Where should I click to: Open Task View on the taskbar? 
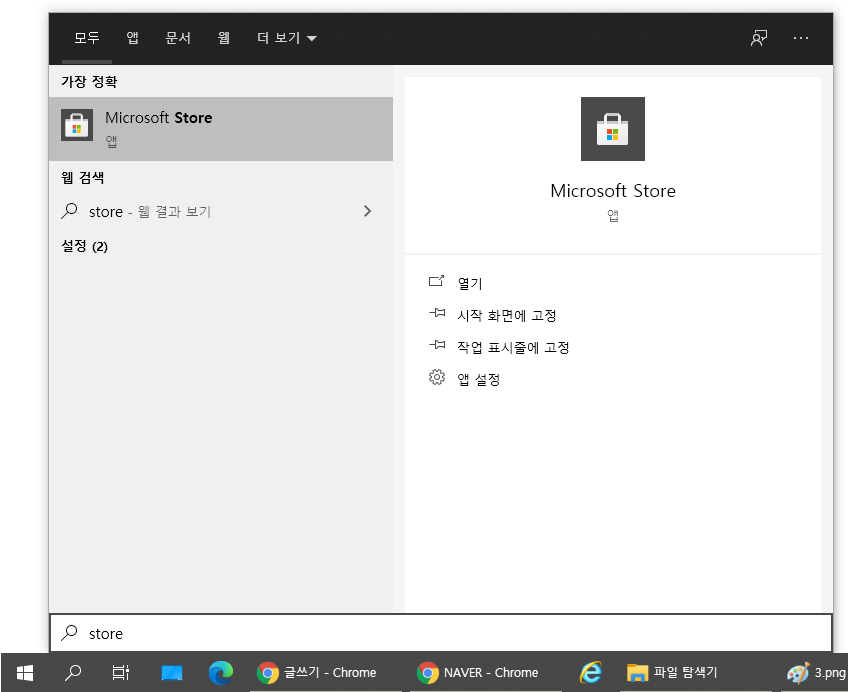coord(121,673)
